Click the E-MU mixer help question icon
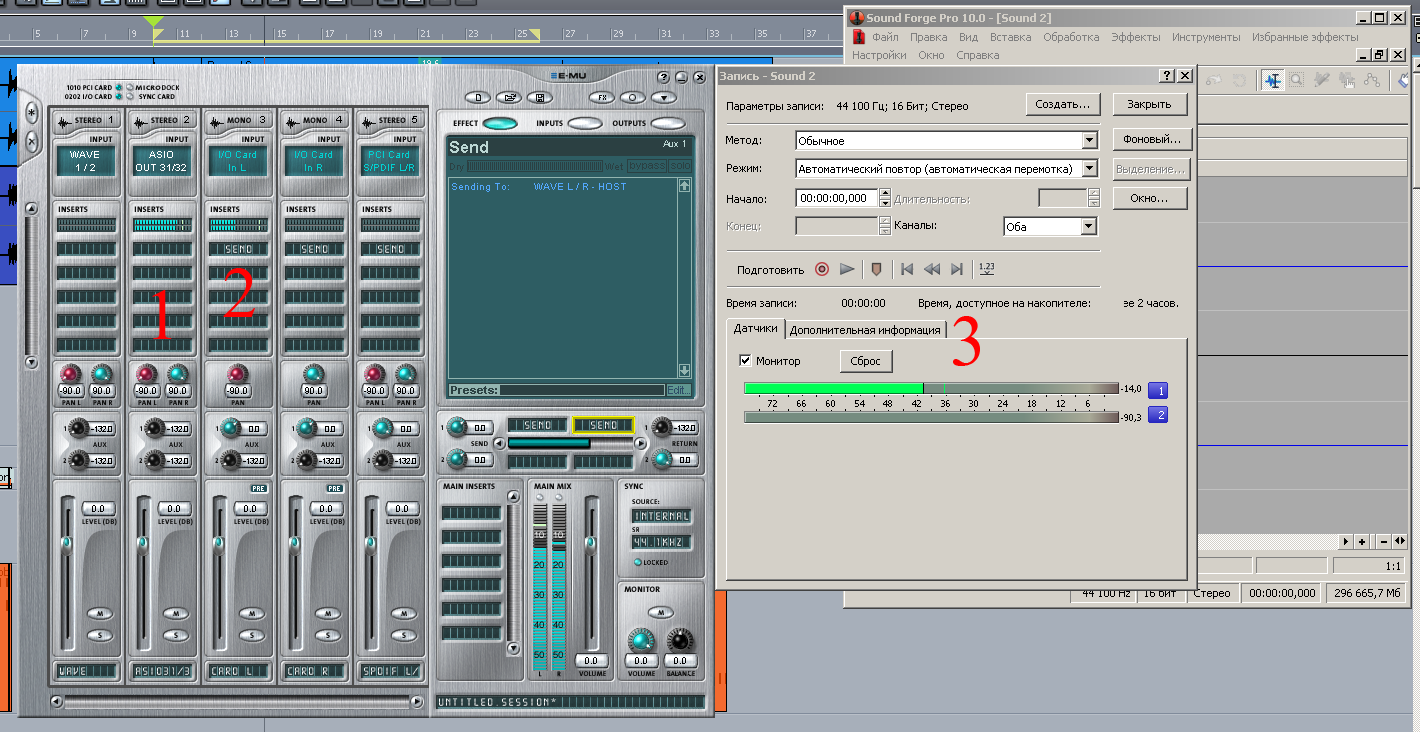The height and width of the screenshot is (732, 1420). (664, 77)
